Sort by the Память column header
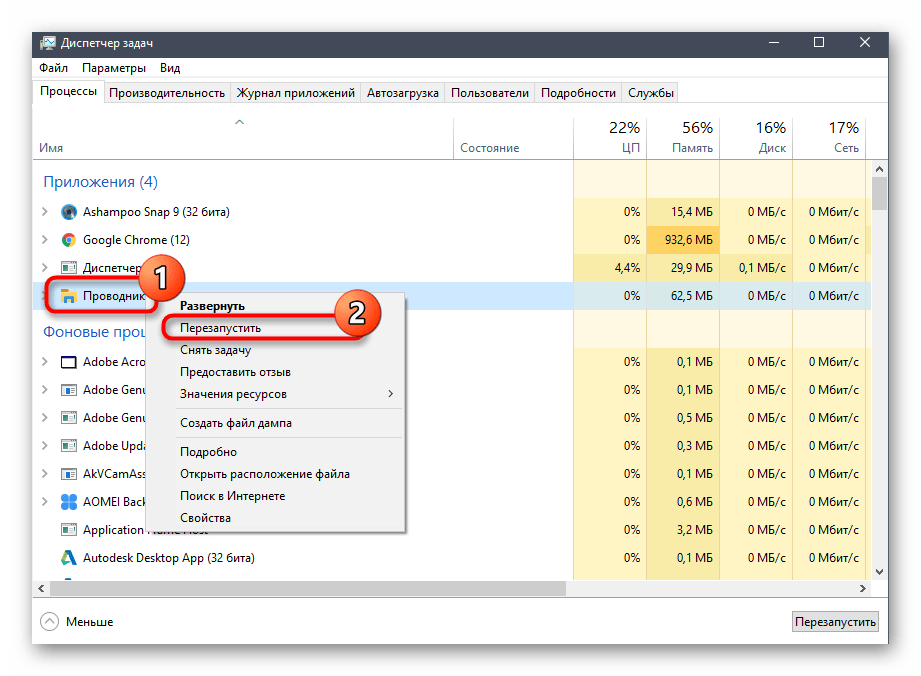921x676 pixels. pos(683,138)
